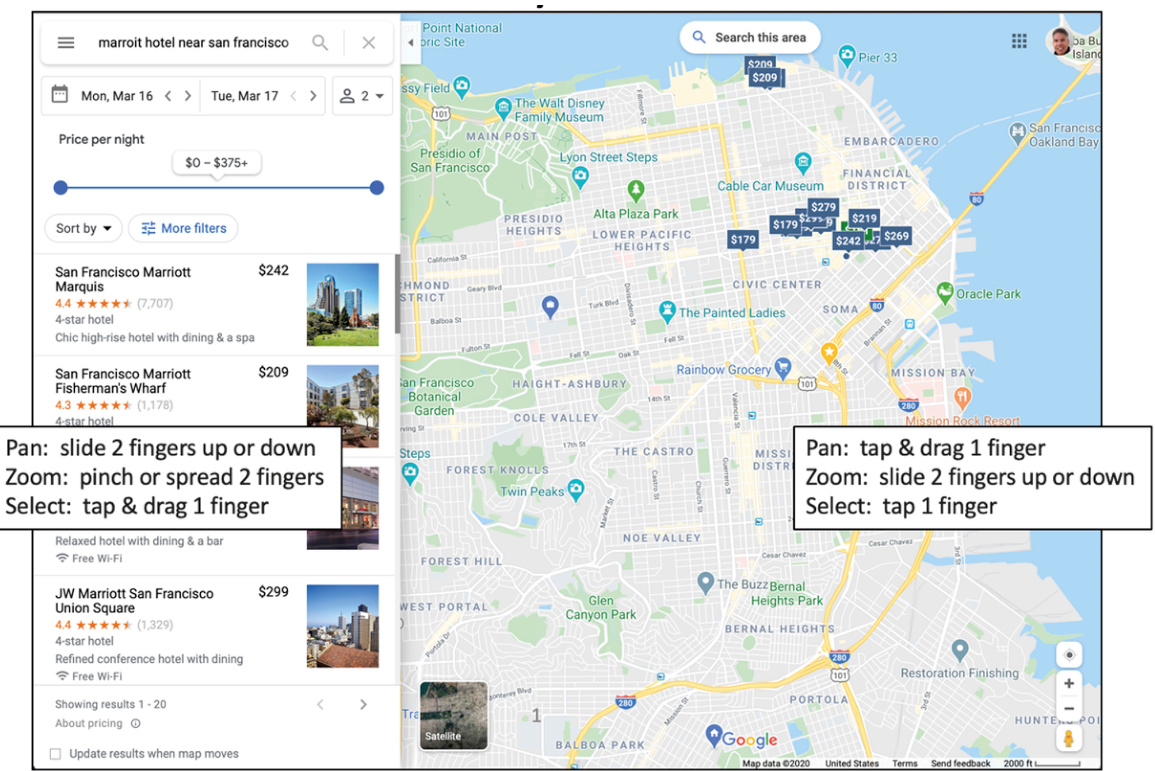The image size is (1155, 771).
Task: Select the yellow starred place pin
Action: (829, 353)
